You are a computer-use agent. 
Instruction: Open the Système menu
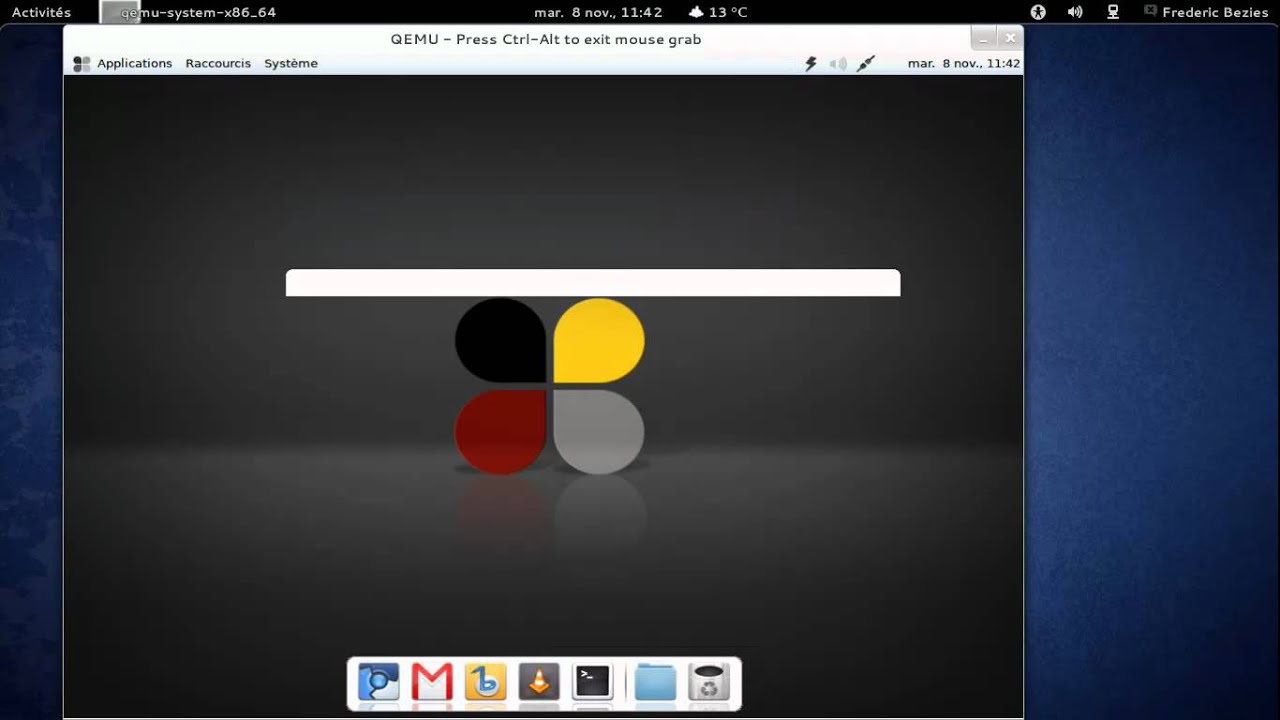pos(291,63)
